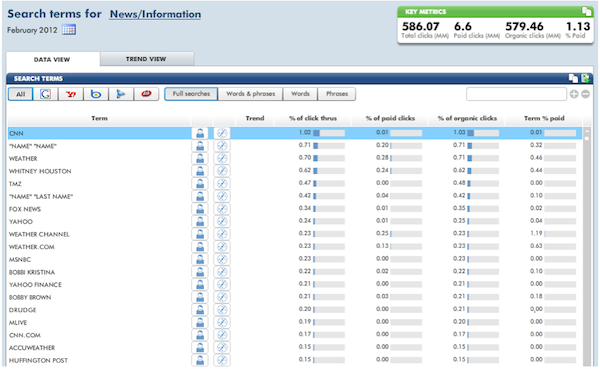This screenshot has height=369, width=600.
Task: Export Search Terms using the green export icon
Action: pyautogui.click(x=585, y=78)
